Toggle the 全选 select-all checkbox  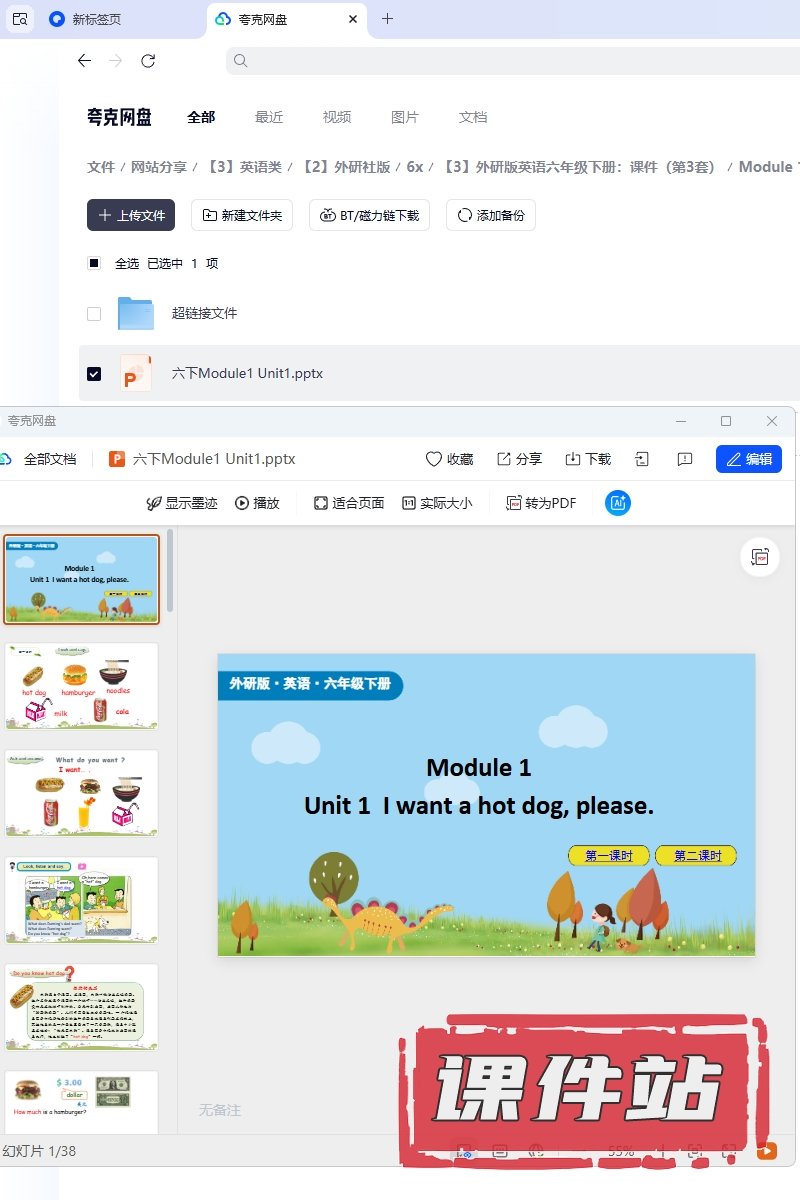(94, 263)
